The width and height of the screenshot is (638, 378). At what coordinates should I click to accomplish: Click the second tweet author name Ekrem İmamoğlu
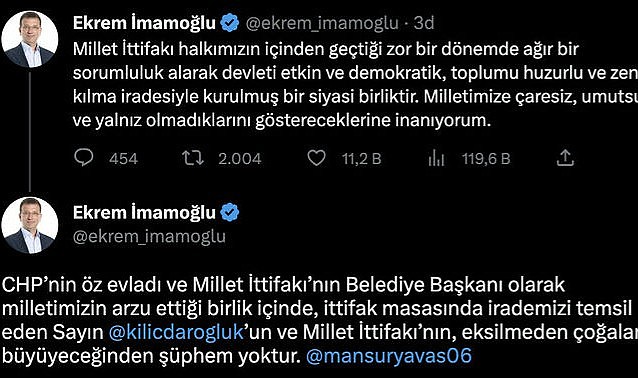tap(144, 212)
